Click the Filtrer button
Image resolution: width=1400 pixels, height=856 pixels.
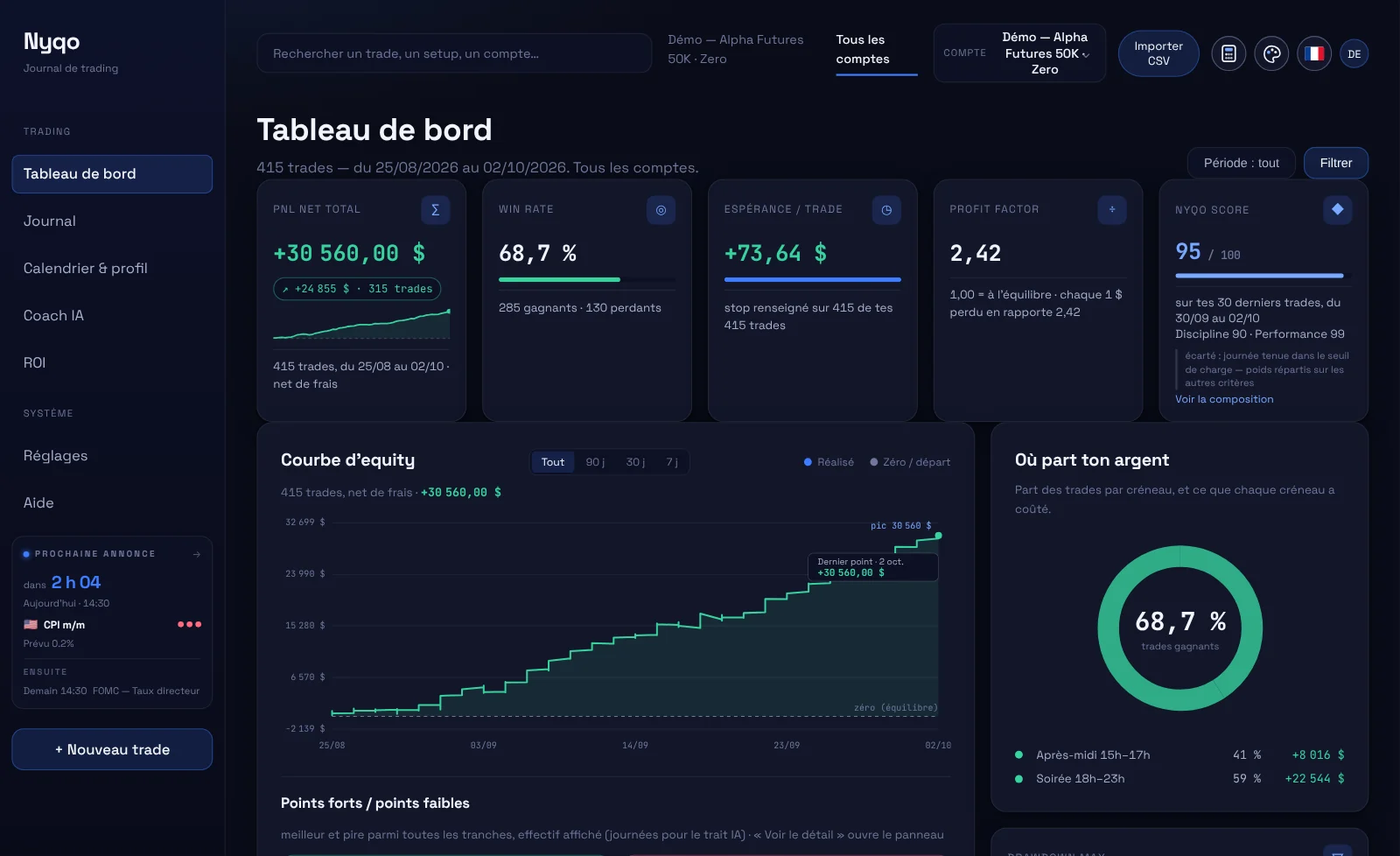coord(1336,163)
